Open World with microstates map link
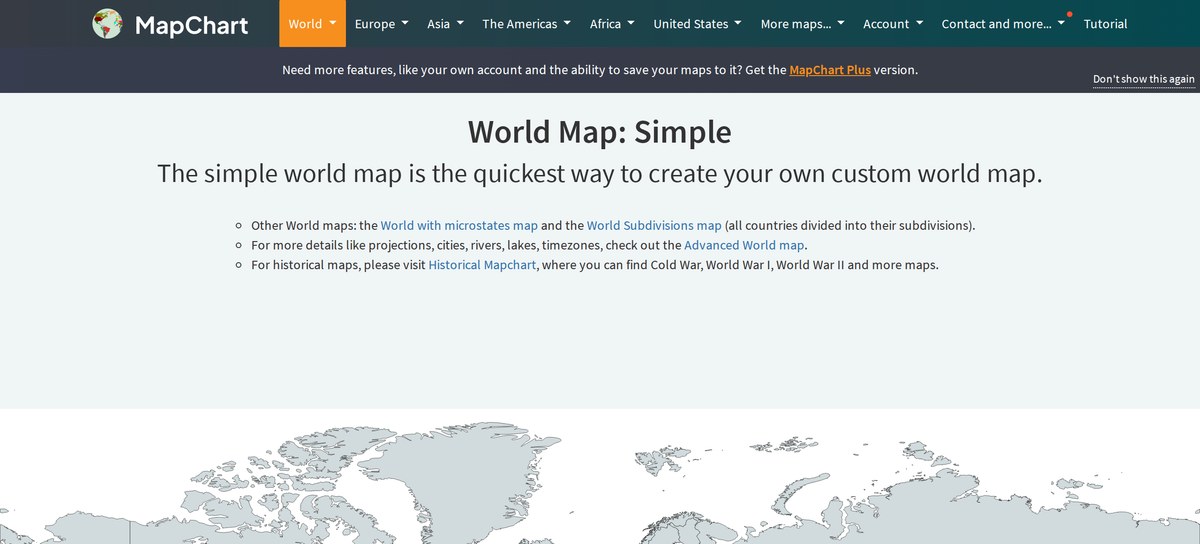 click(459, 225)
